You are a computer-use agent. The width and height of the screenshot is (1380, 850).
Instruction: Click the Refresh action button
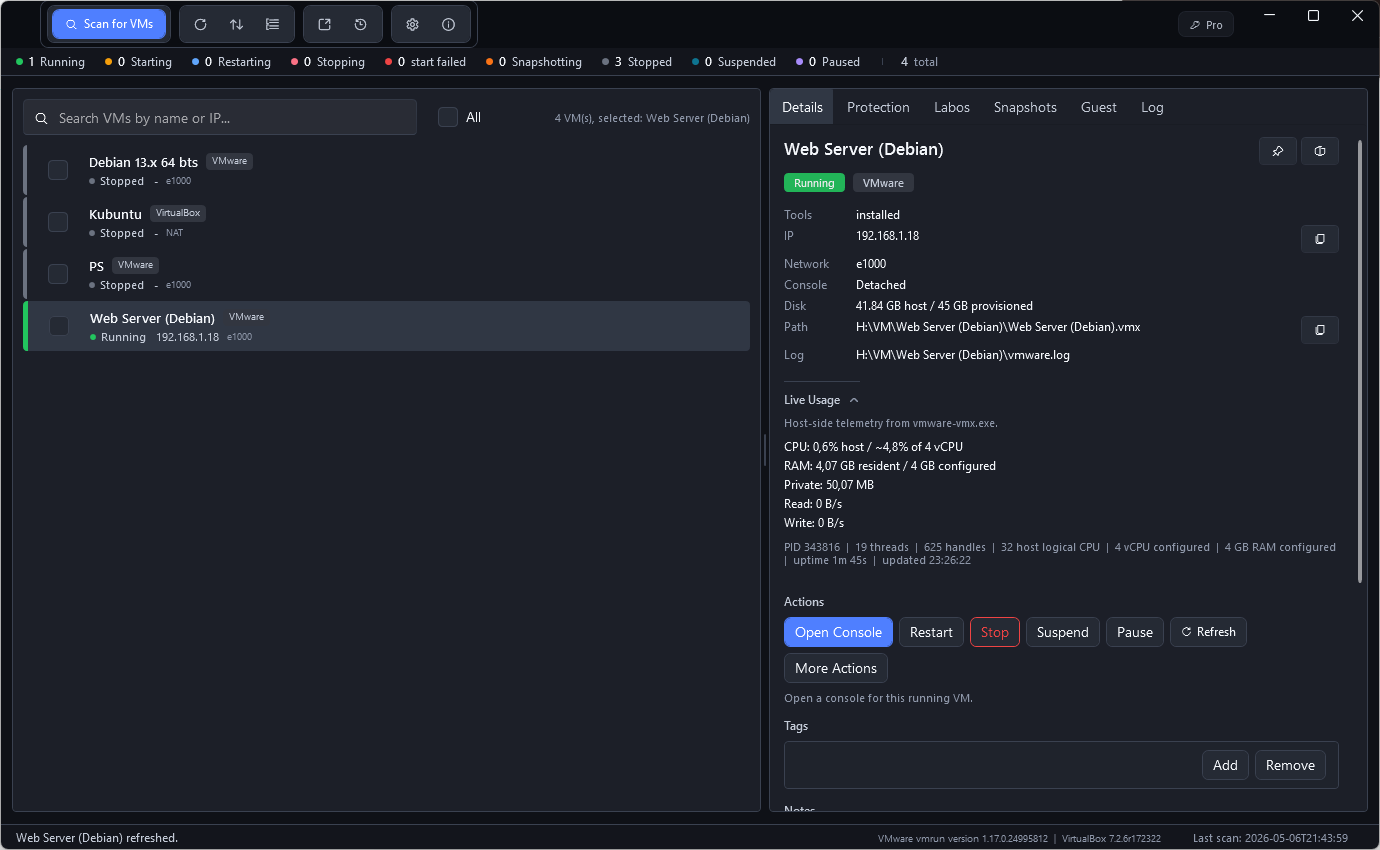click(1208, 632)
